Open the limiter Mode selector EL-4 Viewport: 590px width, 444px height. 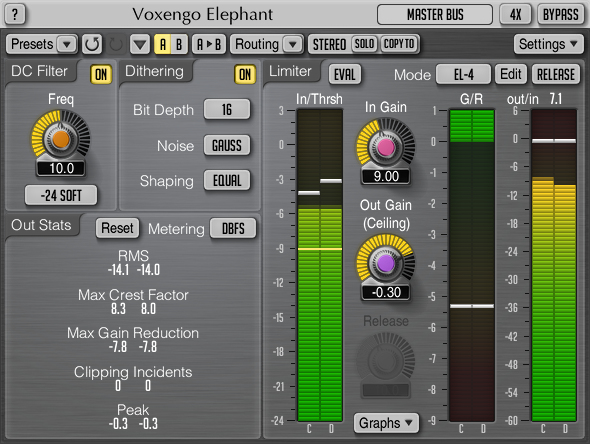(464, 74)
